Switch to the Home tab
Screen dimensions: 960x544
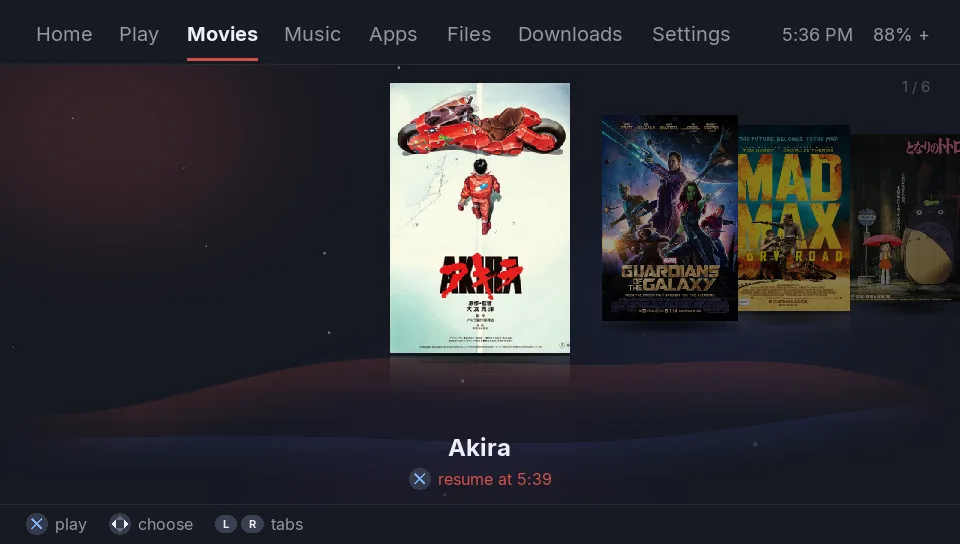(64, 34)
